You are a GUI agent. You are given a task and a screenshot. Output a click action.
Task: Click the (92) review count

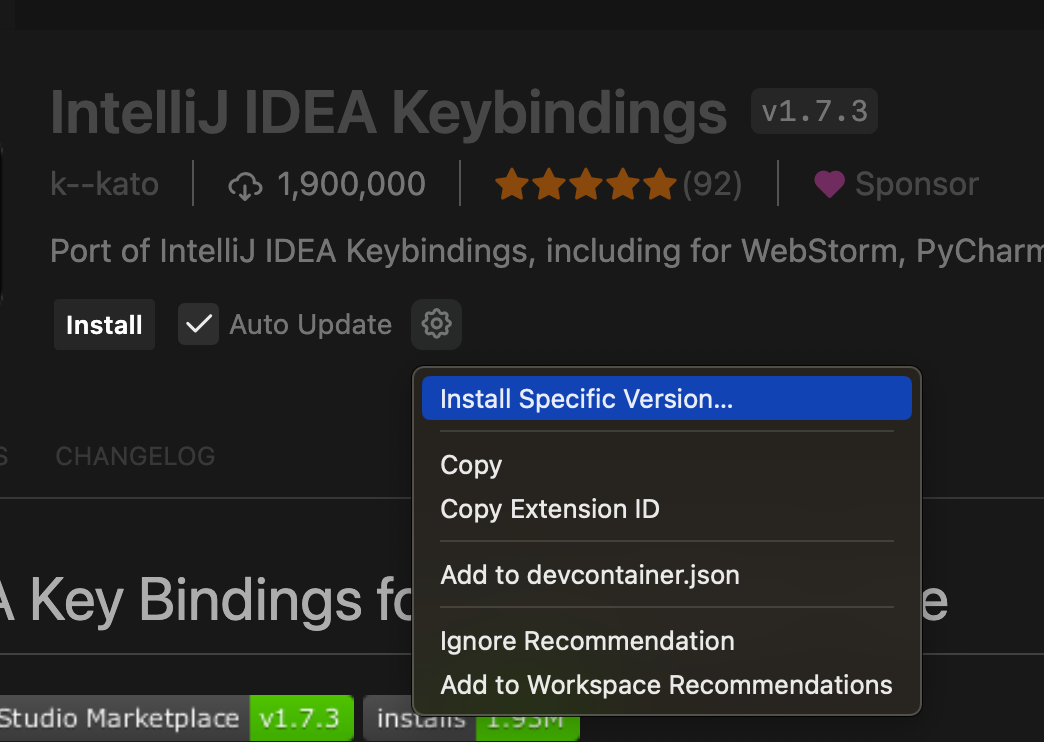pyautogui.click(x=712, y=184)
